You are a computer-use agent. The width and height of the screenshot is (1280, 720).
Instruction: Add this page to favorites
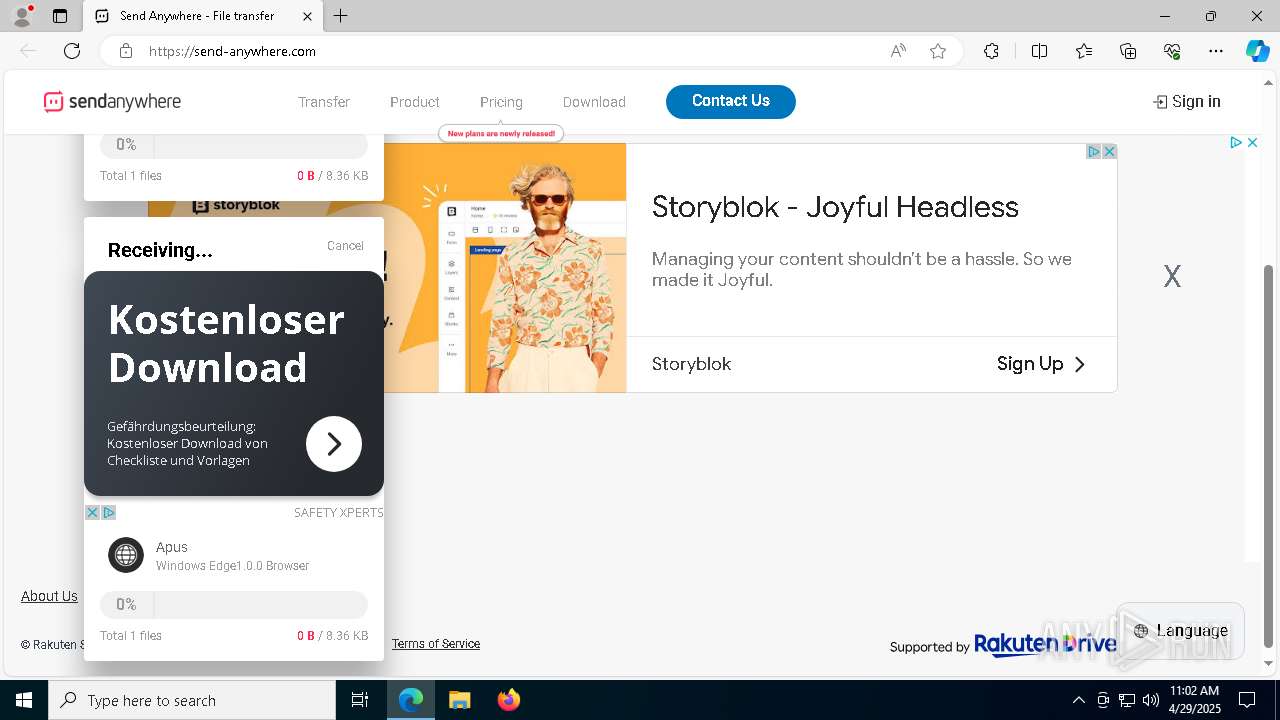[938, 51]
